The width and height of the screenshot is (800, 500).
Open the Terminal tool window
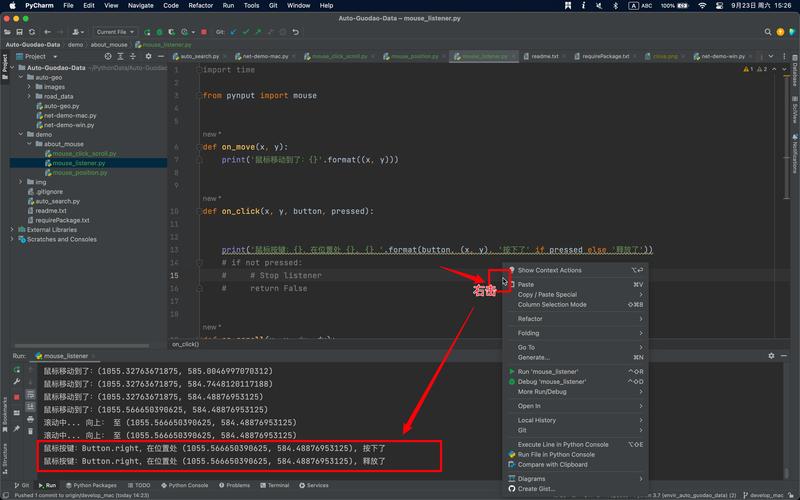coord(274,485)
